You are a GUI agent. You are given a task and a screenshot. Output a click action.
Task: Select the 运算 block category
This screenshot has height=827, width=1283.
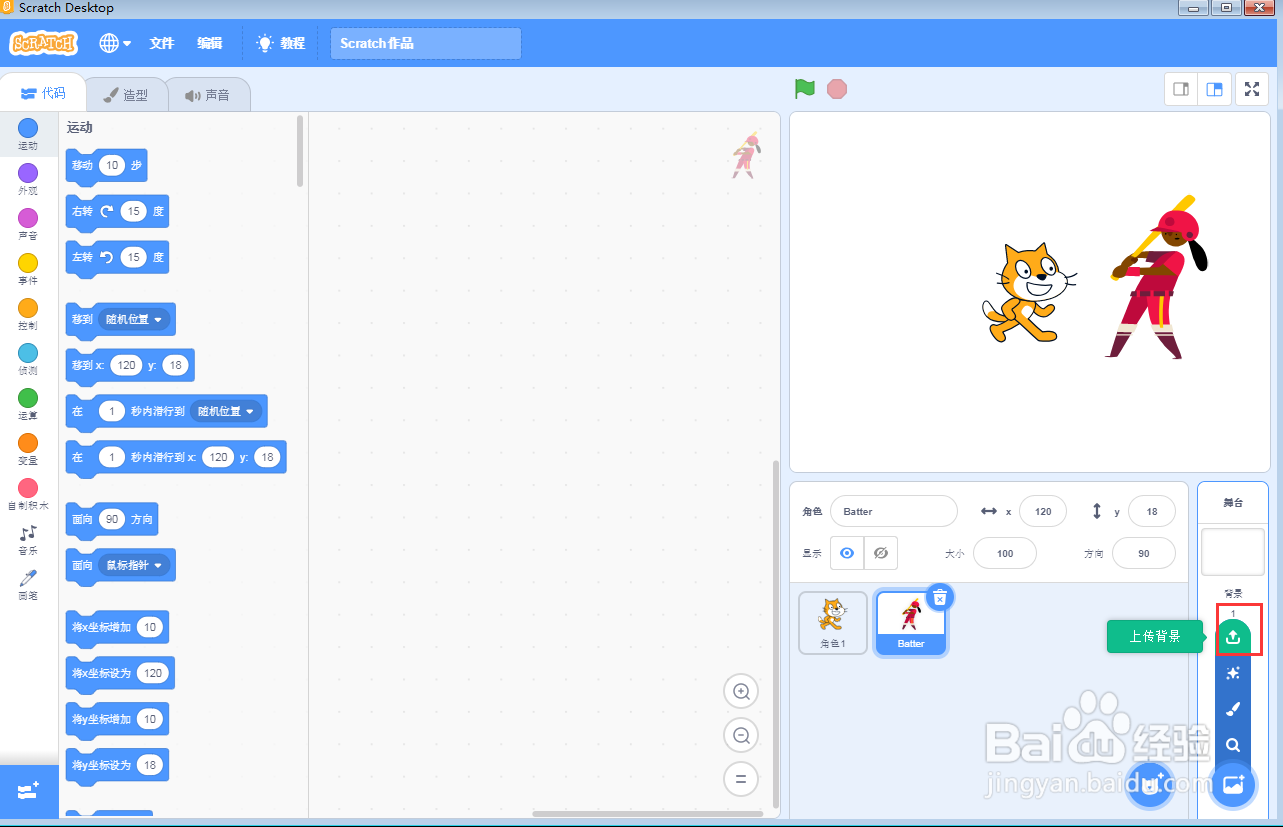tap(28, 404)
